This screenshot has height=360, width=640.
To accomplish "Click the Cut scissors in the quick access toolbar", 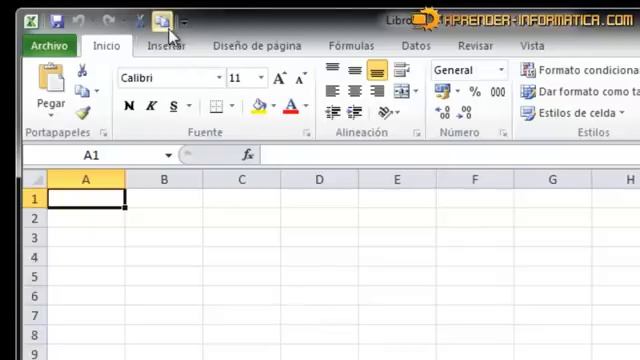I will tap(140, 21).
